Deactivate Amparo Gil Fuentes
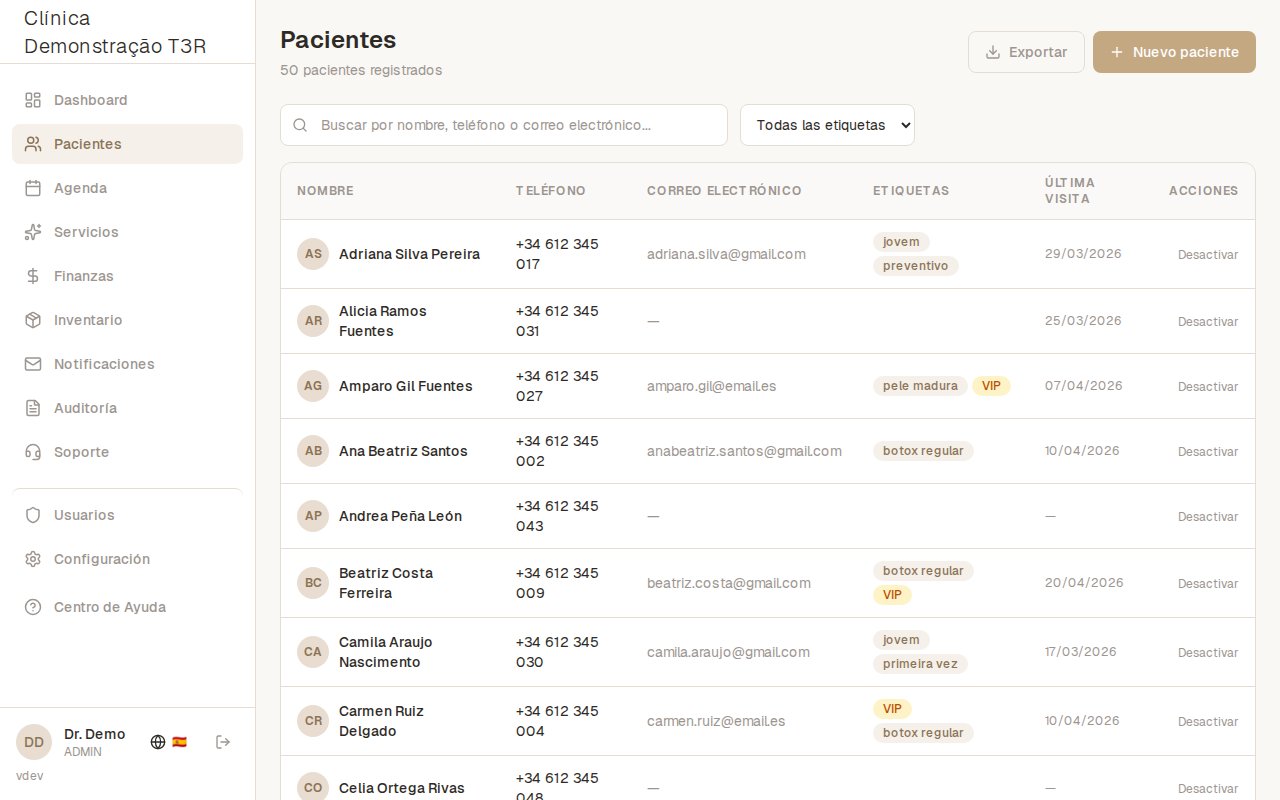The height and width of the screenshot is (800, 1280). pos(1207,386)
